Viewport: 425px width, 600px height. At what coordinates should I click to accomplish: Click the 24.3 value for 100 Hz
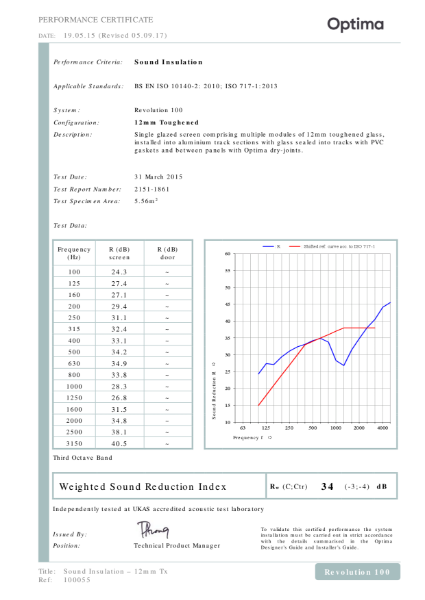(x=119, y=272)
